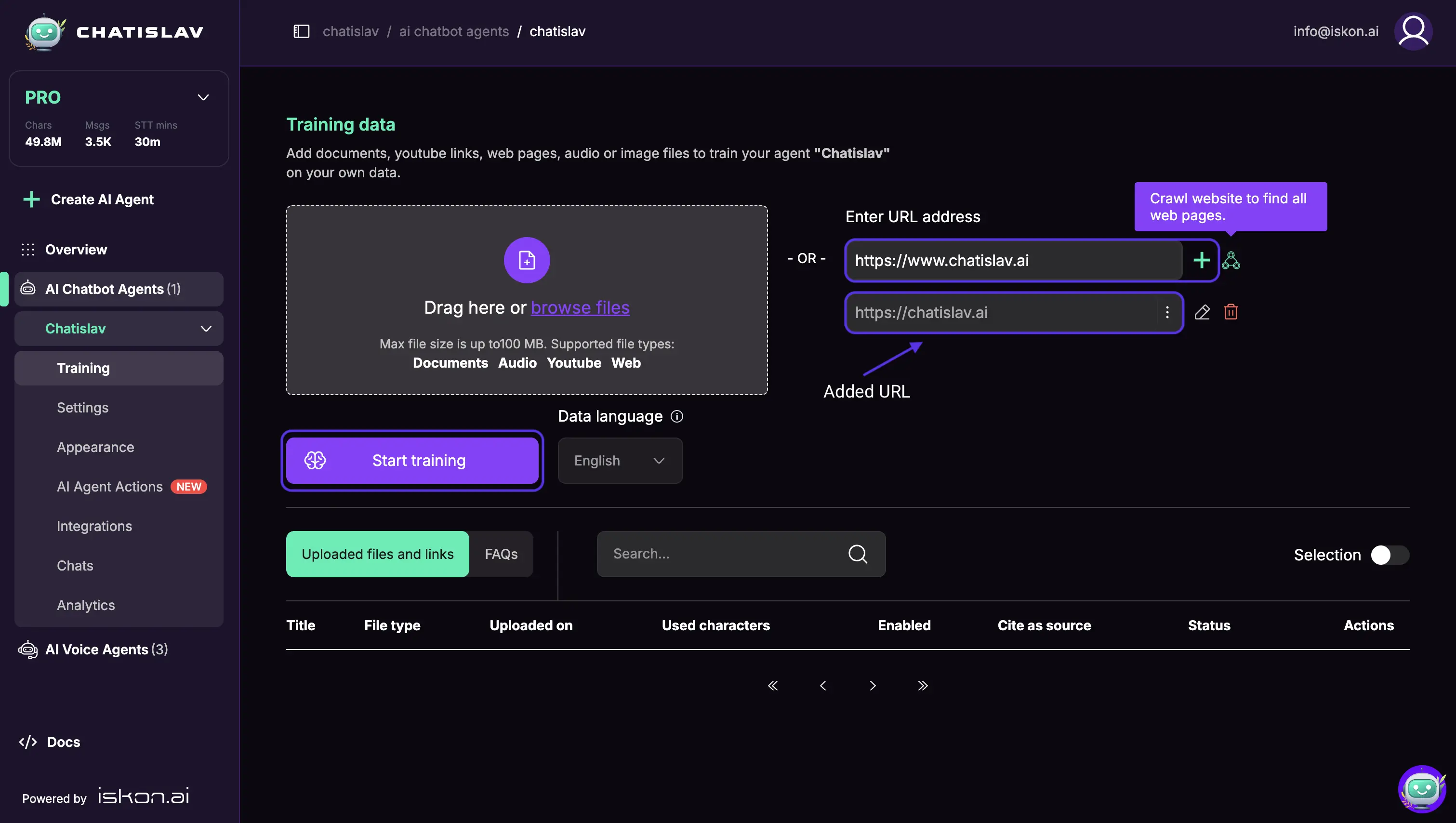Click the Docs code bracket icon
This screenshot has width=1456, height=823.
tap(27, 742)
